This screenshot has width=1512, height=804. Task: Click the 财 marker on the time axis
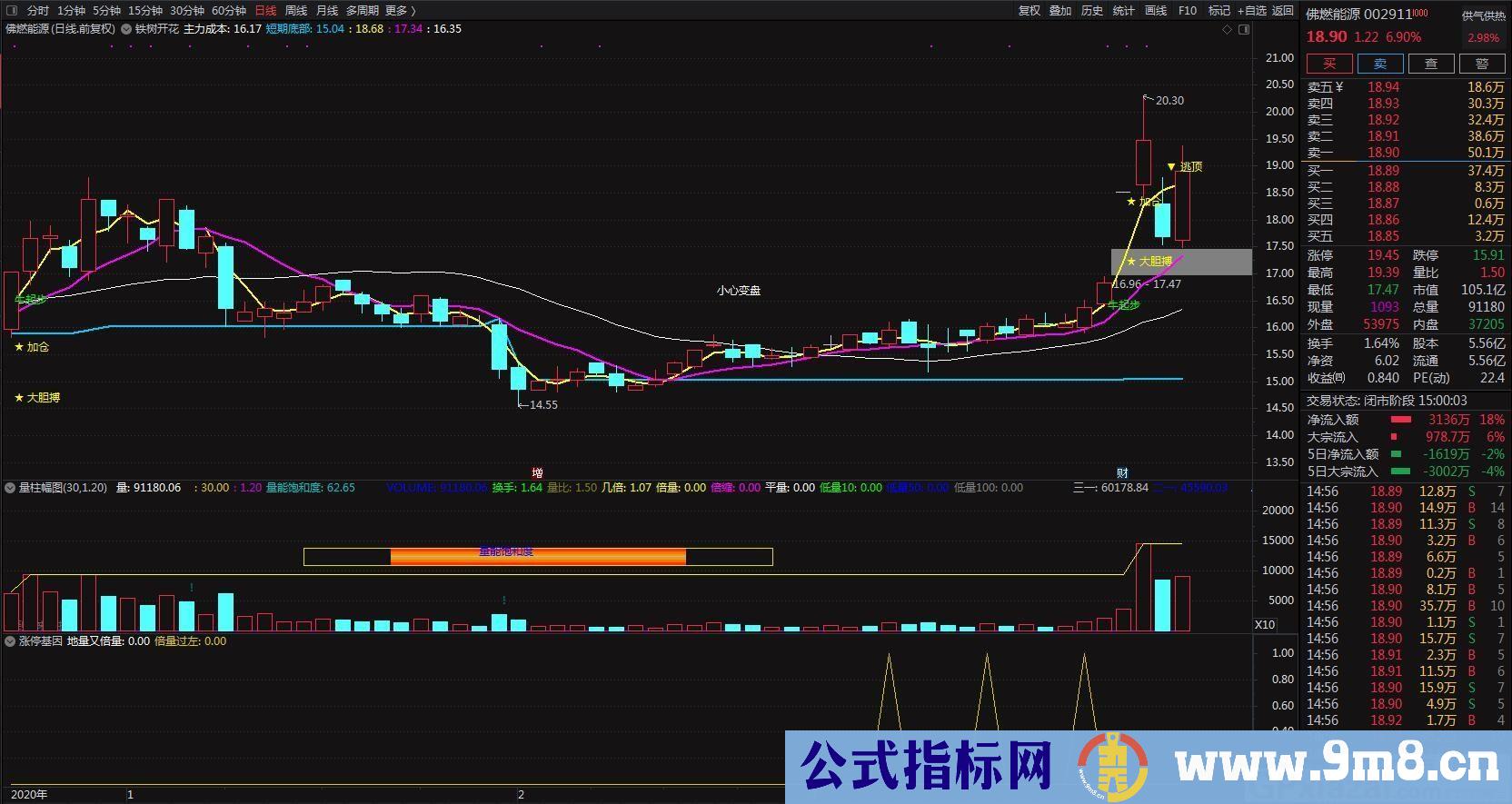(x=1122, y=472)
